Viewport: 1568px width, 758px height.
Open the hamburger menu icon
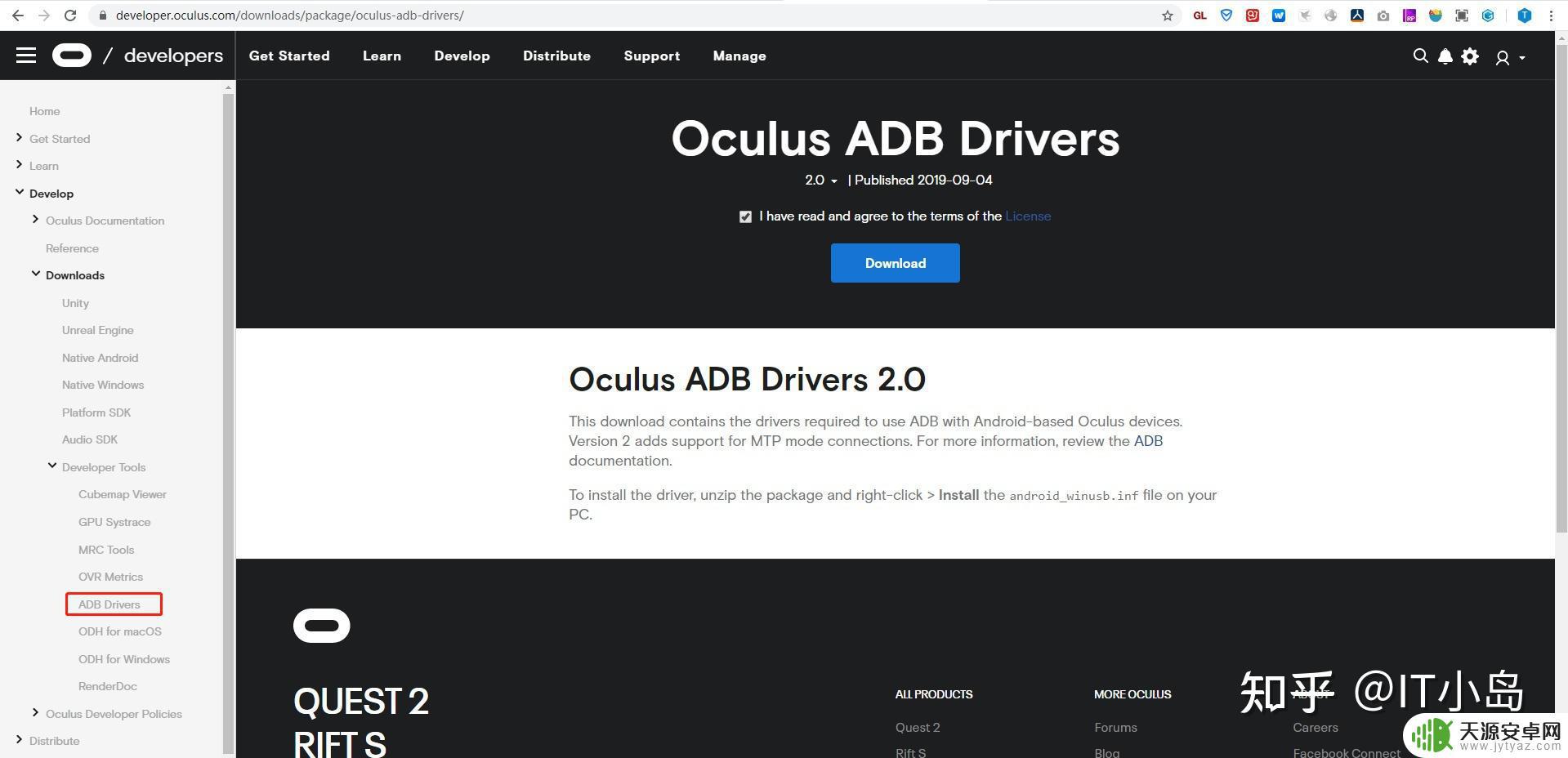[26, 56]
